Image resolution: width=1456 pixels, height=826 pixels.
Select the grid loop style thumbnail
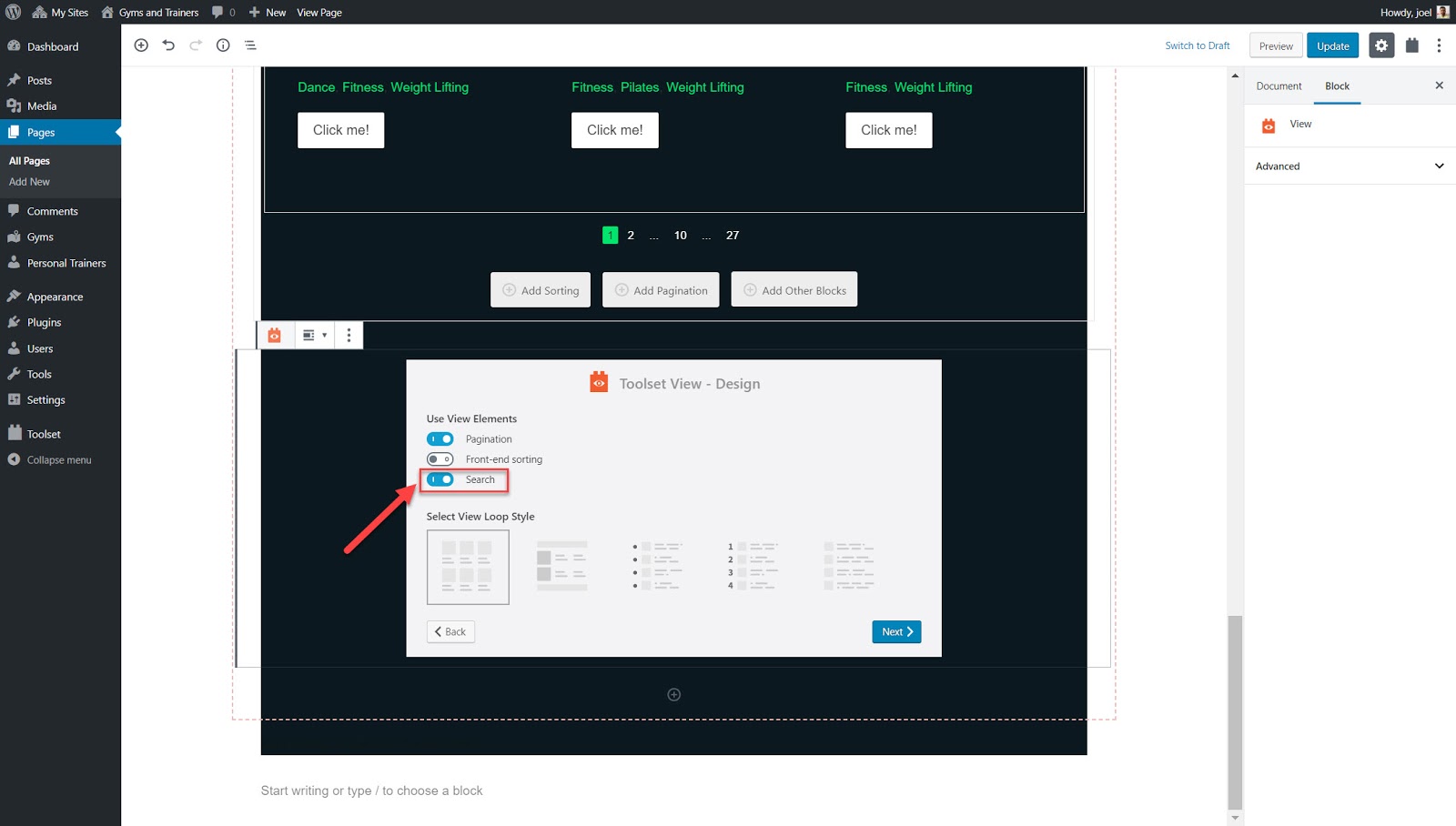[468, 566]
